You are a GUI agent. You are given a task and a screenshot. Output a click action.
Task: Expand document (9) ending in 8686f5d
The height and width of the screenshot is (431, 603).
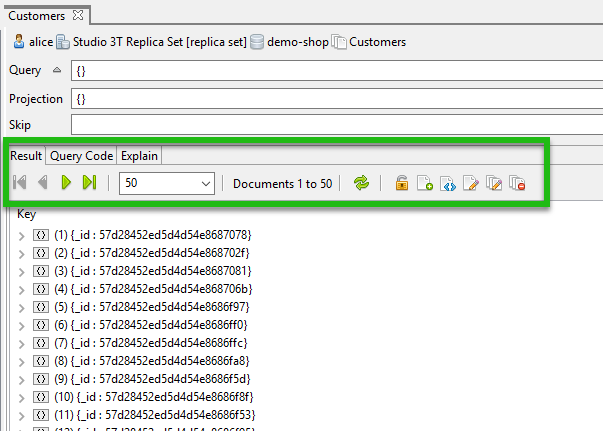22,380
